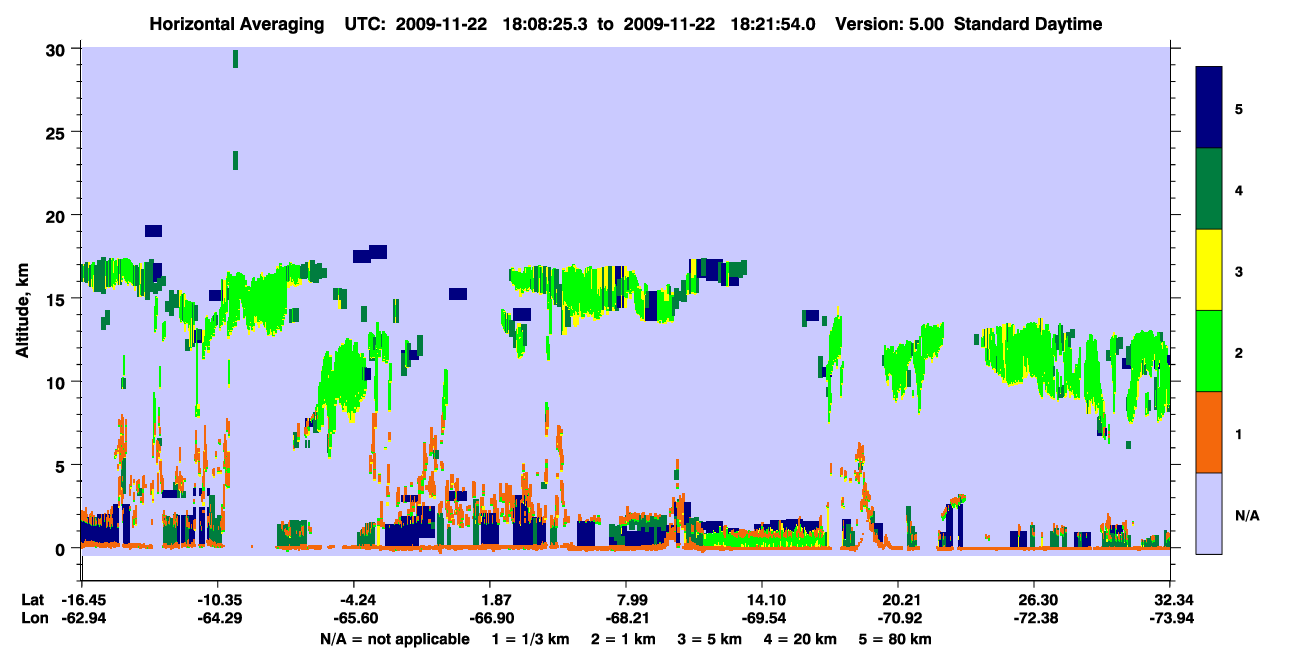Screen dimensions: 1300x667
Task: Click longitude value -70.92
Action: (x=899, y=618)
